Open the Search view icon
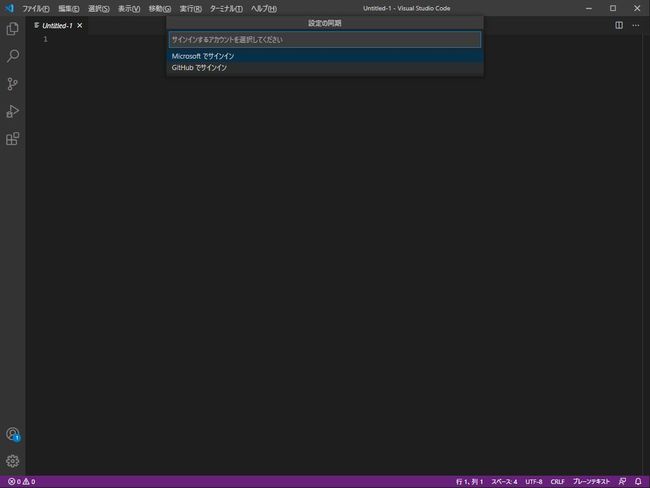The width and height of the screenshot is (650, 488). tap(12, 56)
